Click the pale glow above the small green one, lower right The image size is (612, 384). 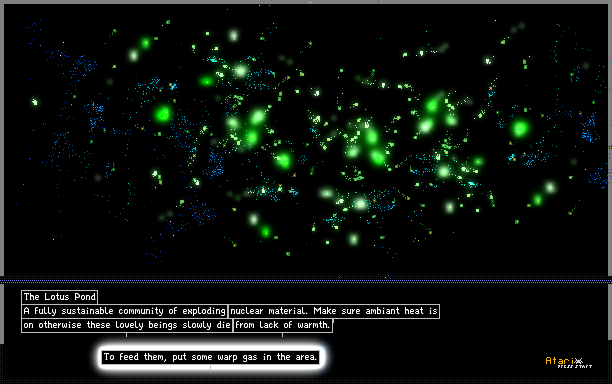[x=550, y=188]
